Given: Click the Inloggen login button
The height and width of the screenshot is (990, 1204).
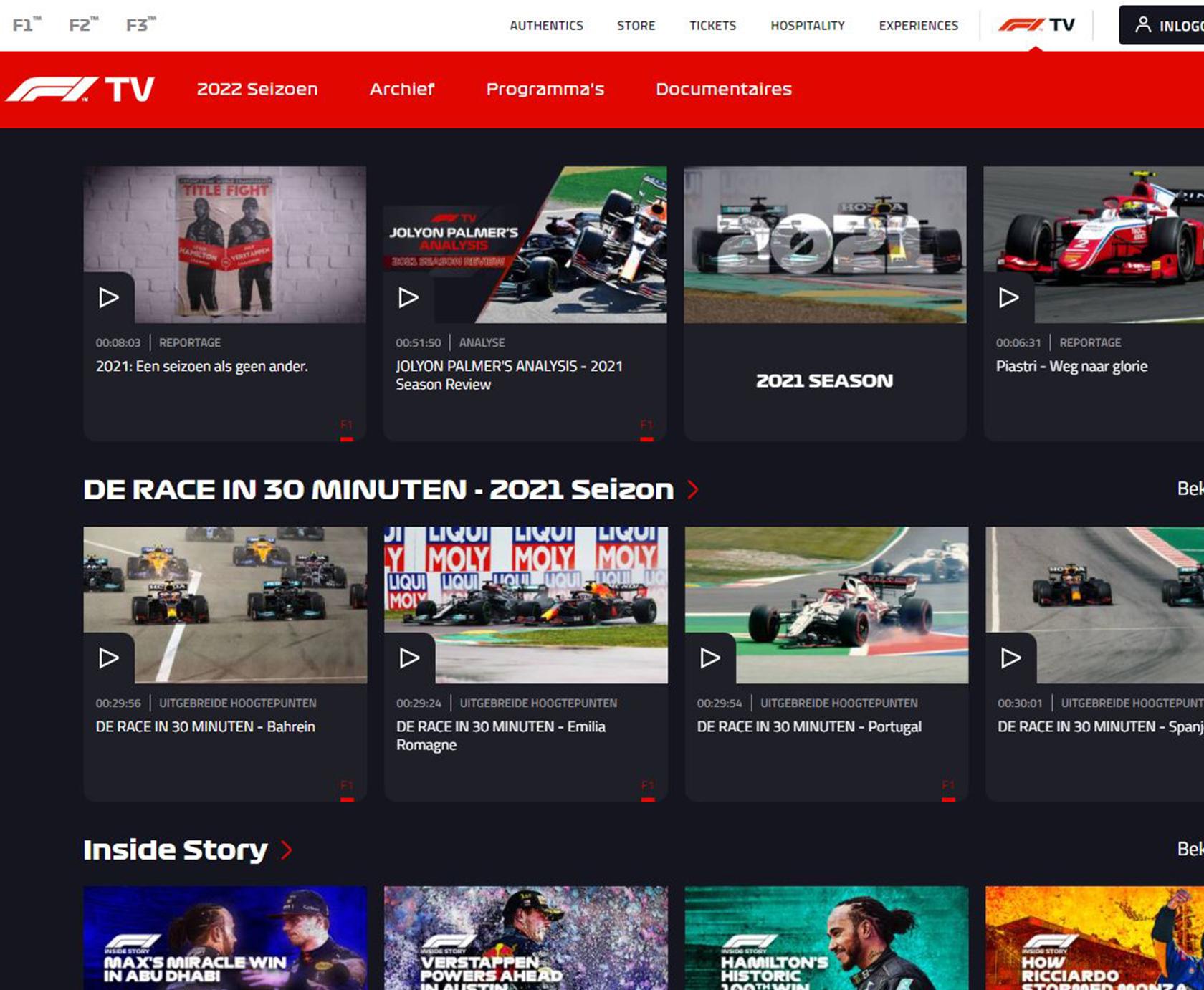Looking at the screenshot, I should 1162,25.
